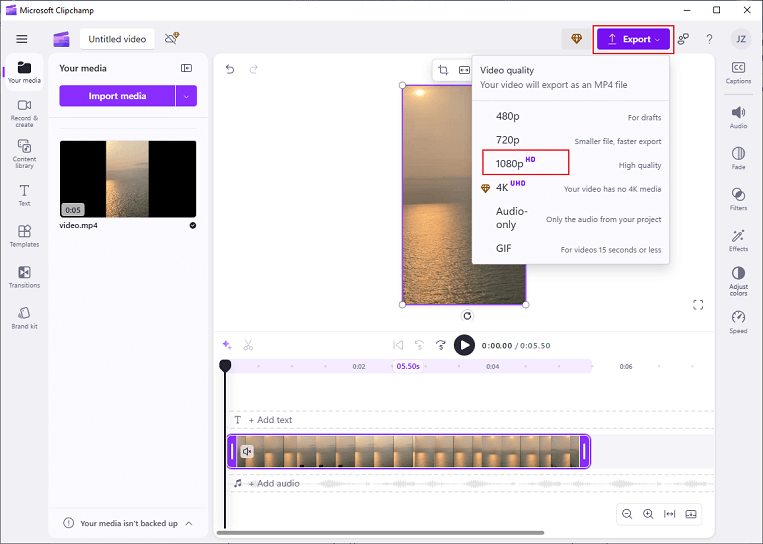The image size is (763, 544).
Task: Choose 720p export quality
Action: 571,140
